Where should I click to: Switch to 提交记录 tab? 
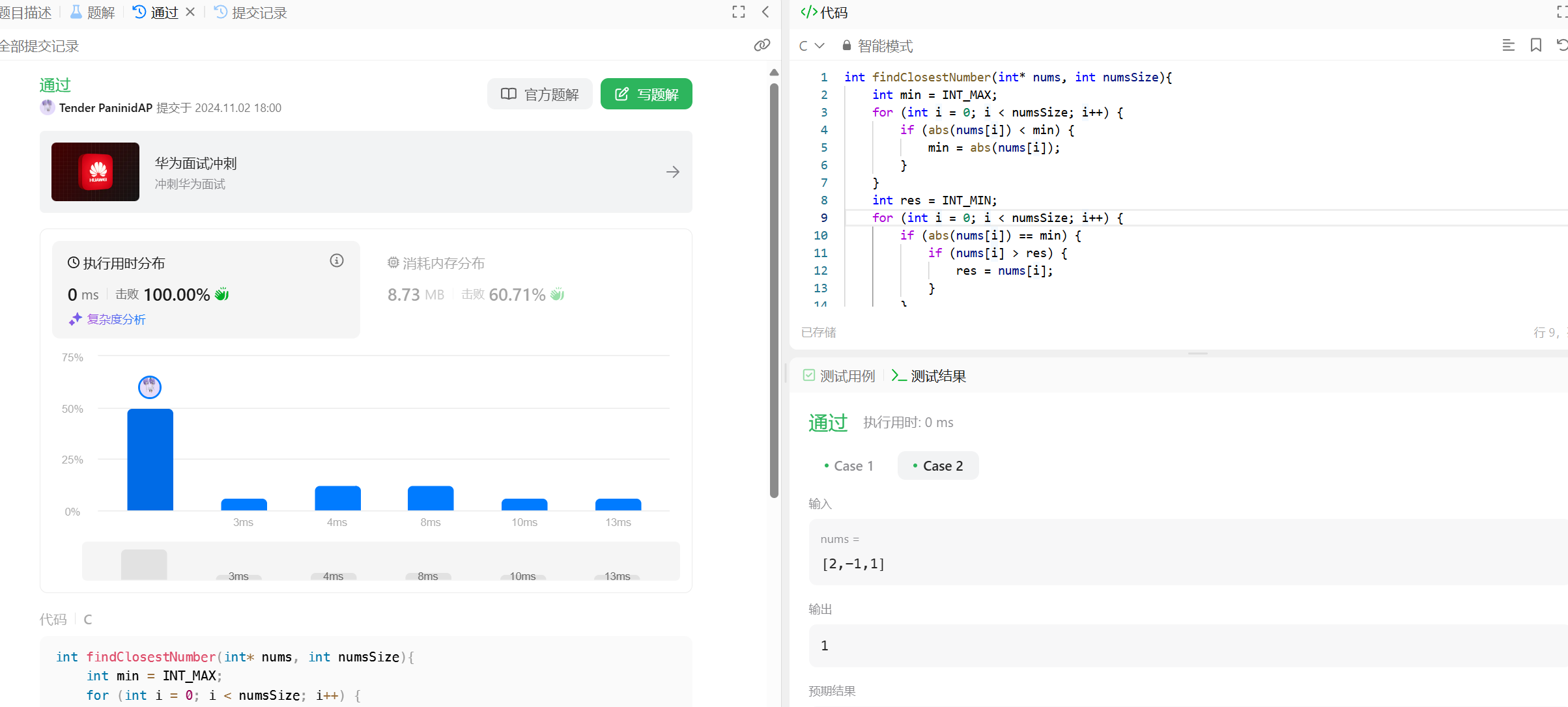click(x=251, y=12)
